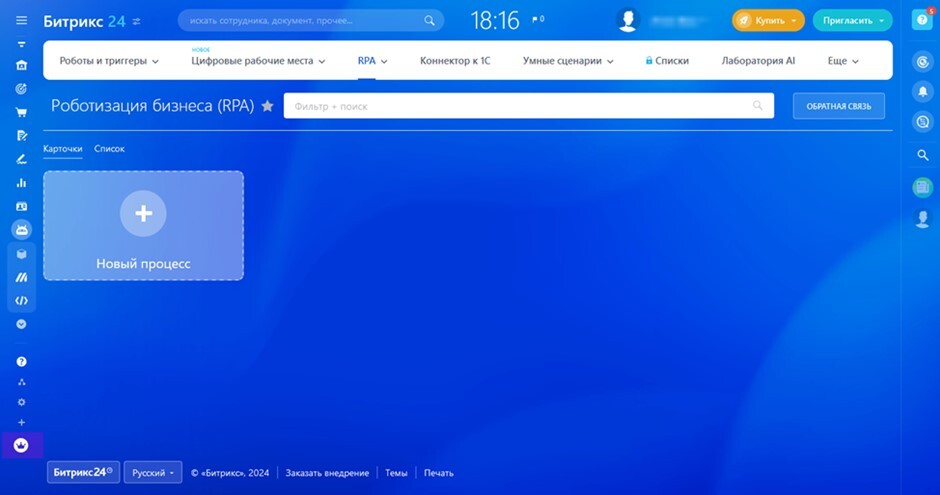This screenshot has width=940, height=495.
Task: Open the Купить dropdown button
Action: point(768,20)
